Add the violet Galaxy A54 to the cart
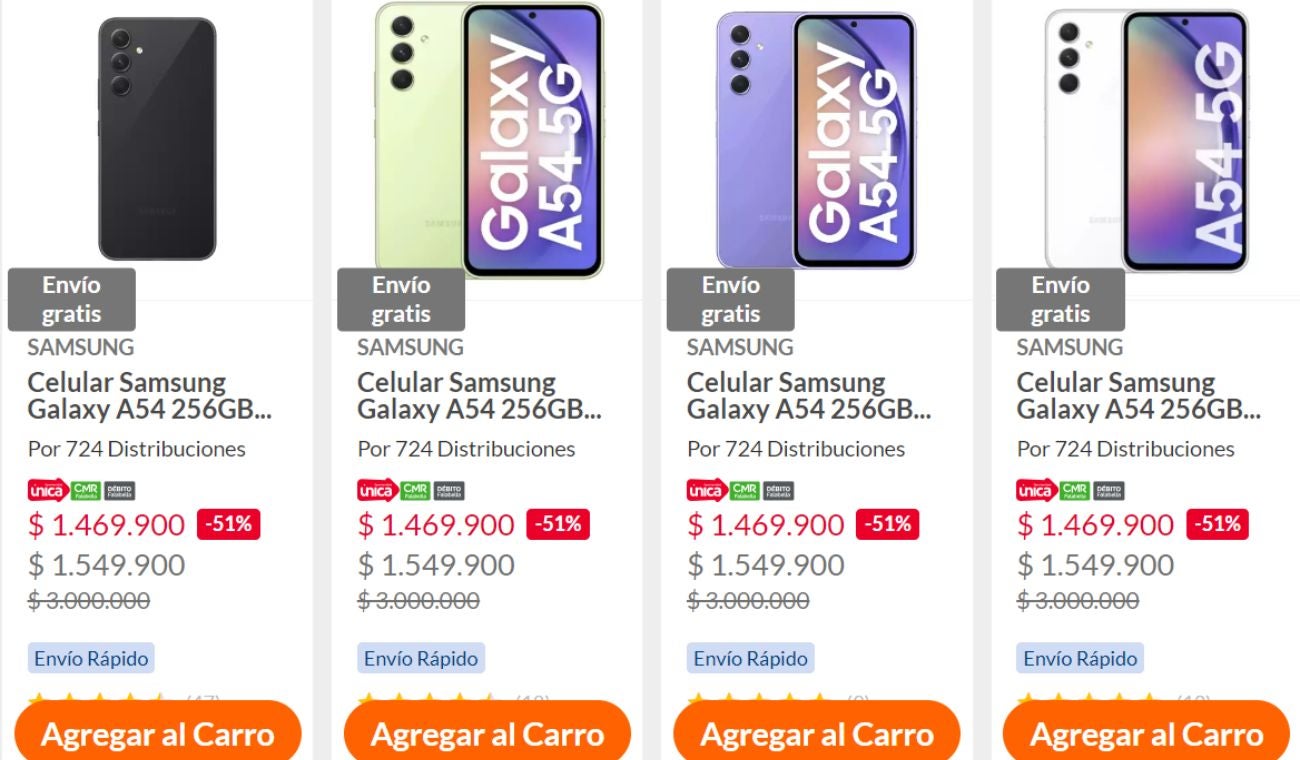 pos(817,735)
